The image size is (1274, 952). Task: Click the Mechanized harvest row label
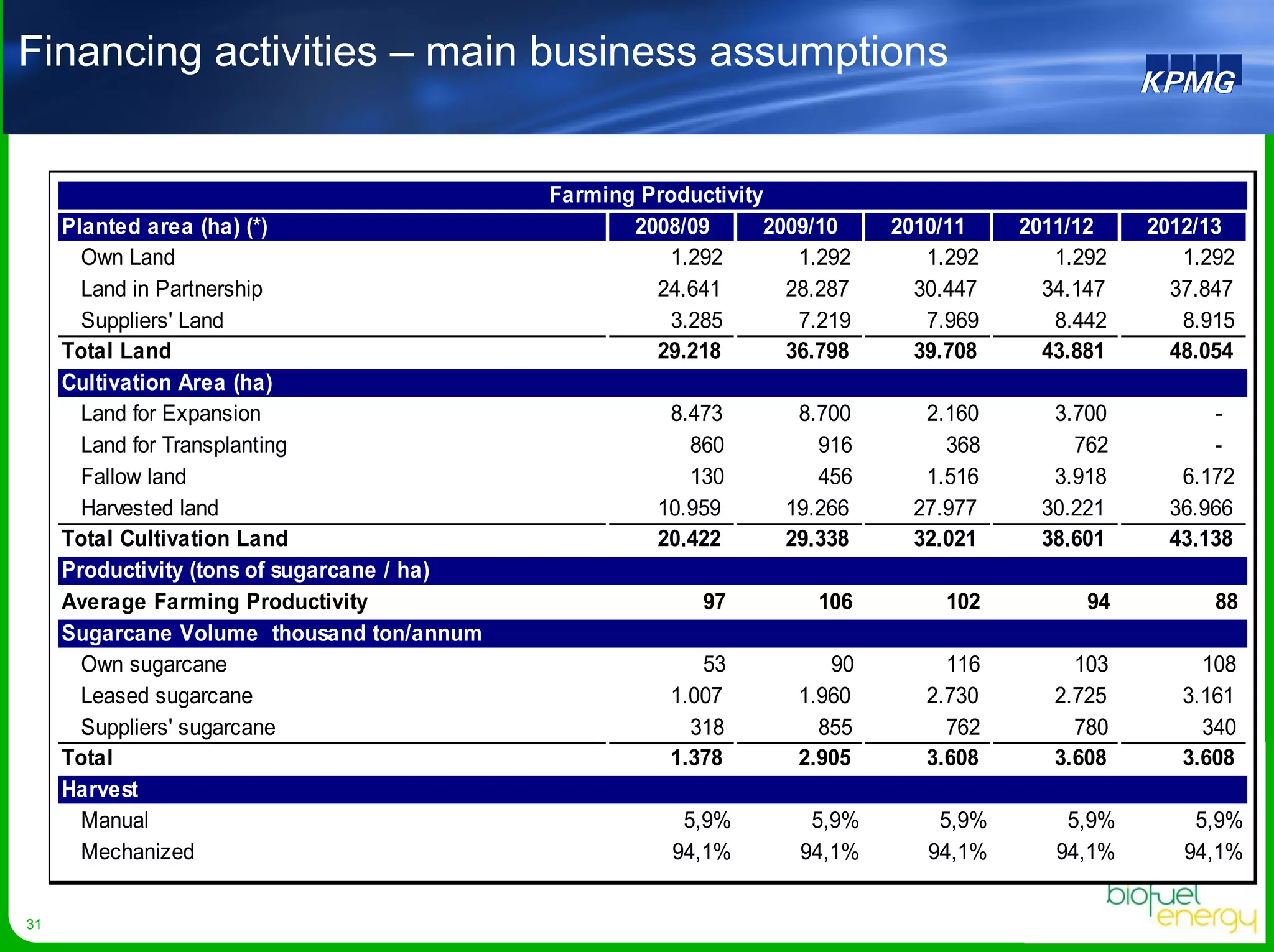[137, 851]
